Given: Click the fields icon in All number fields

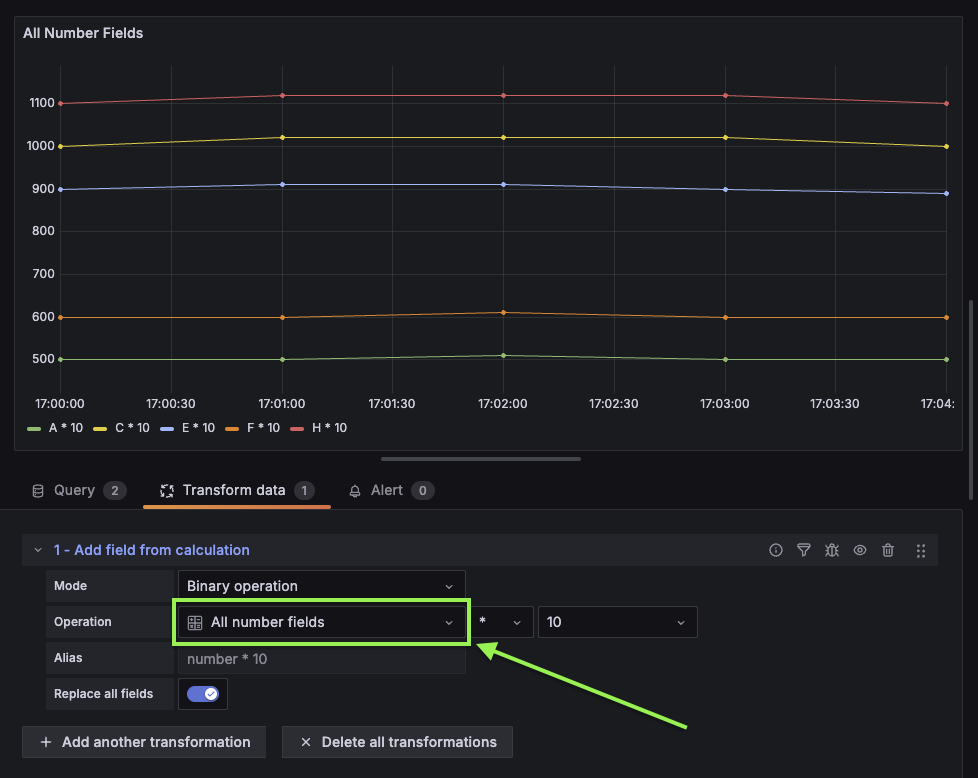Looking at the screenshot, I should [x=196, y=622].
